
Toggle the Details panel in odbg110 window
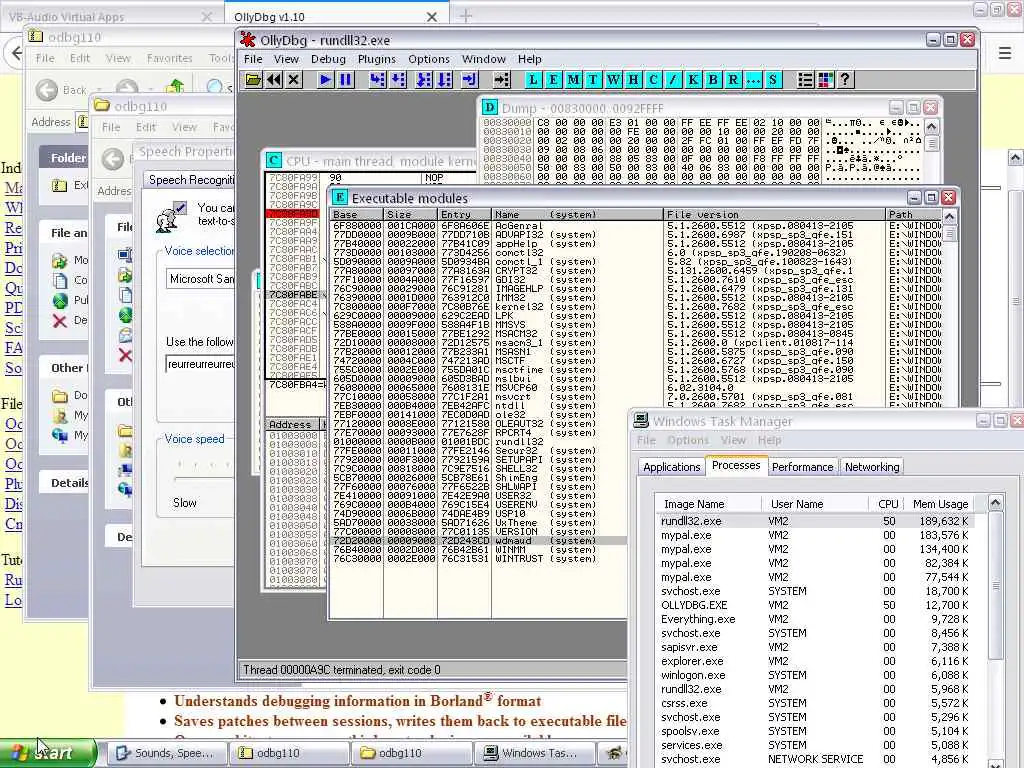[64, 483]
